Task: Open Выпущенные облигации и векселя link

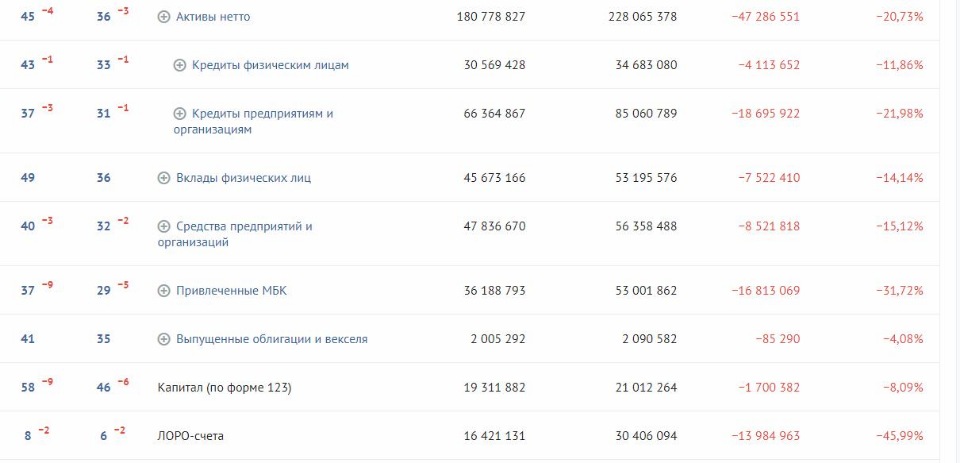Action: (272, 339)
